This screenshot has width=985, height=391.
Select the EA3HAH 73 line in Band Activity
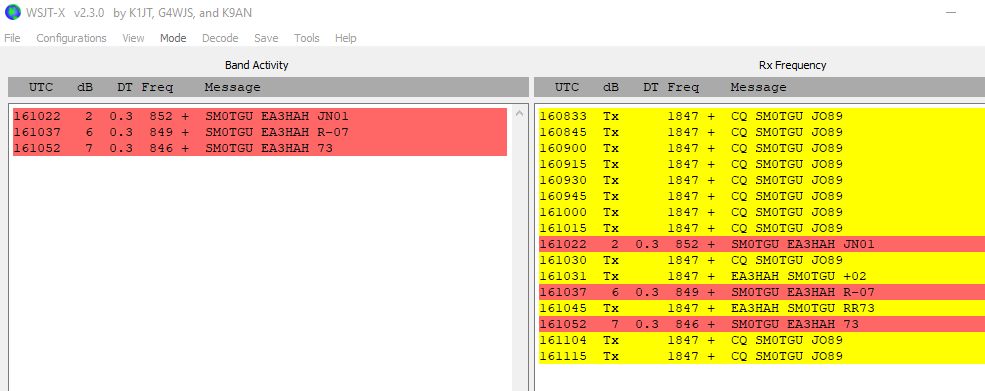pyautogui.click(x=259, y=148)
